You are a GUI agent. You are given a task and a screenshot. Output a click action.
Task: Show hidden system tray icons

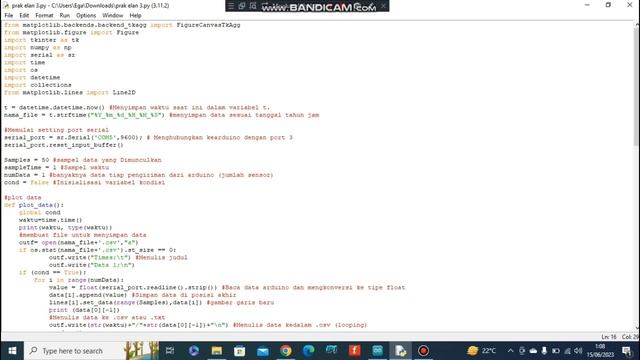coord(510,351)
